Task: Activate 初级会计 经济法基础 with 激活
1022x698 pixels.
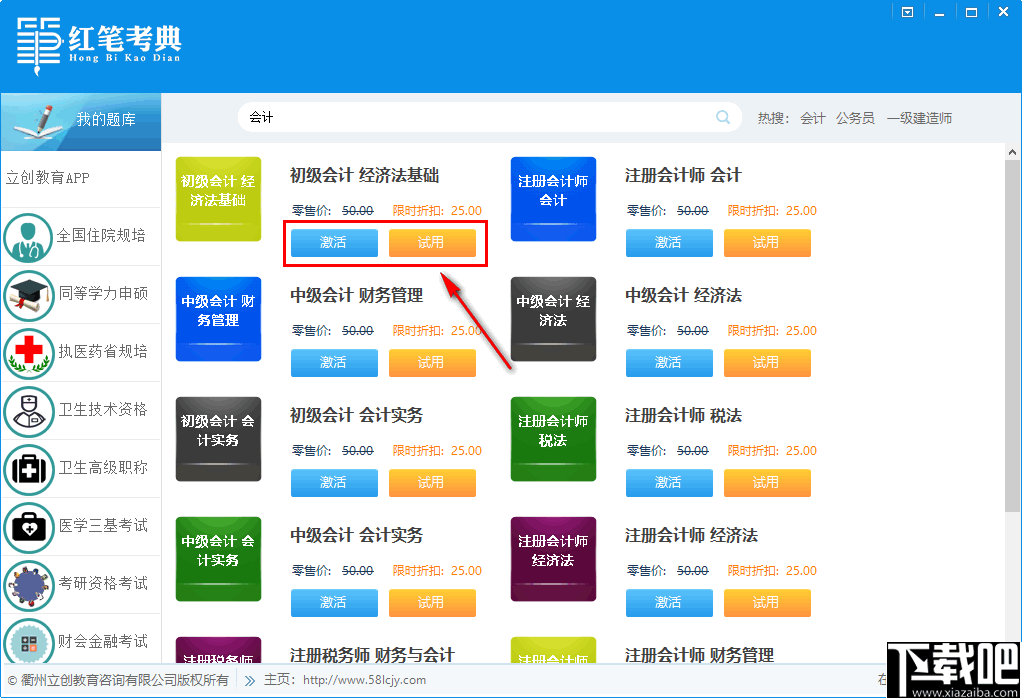Action: (334, 242)
